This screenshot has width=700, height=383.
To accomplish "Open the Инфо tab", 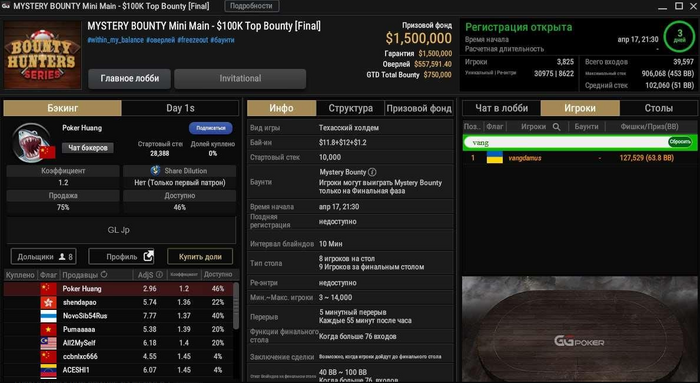I will [281, 108].
